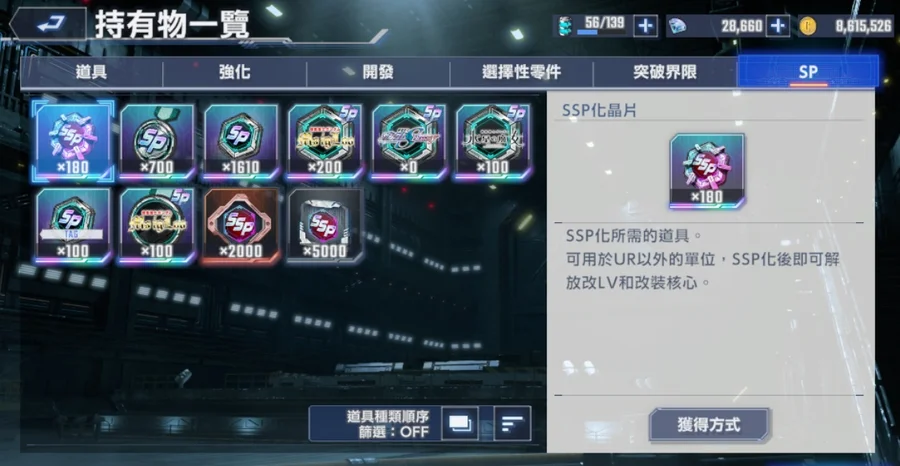Open the 選擇性零件 tab
Image resolution: width=900 pixels, height=466 pixels.
pyautogui.click(x=521, y=73)
